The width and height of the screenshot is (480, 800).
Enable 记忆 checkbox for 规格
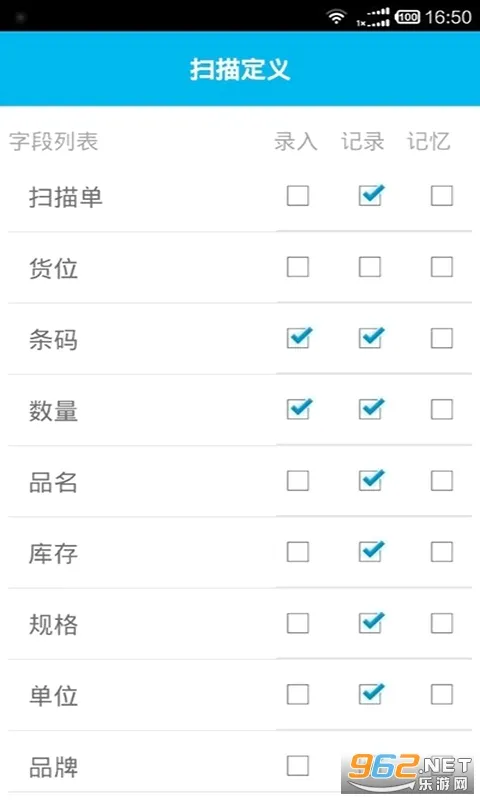coord(442,623)
